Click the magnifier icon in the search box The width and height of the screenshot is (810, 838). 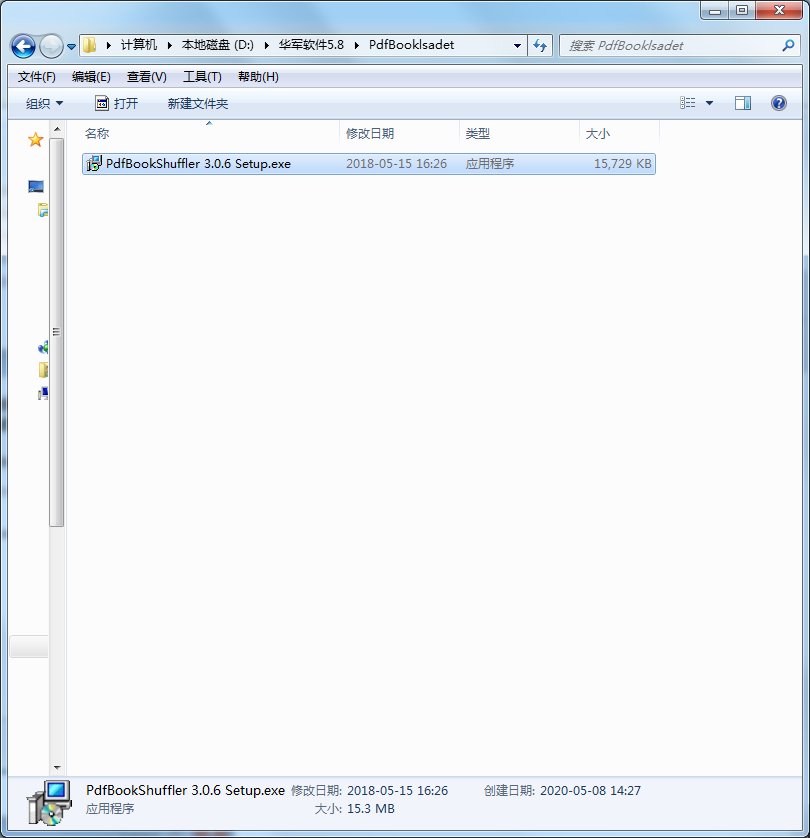coord(789,46)
